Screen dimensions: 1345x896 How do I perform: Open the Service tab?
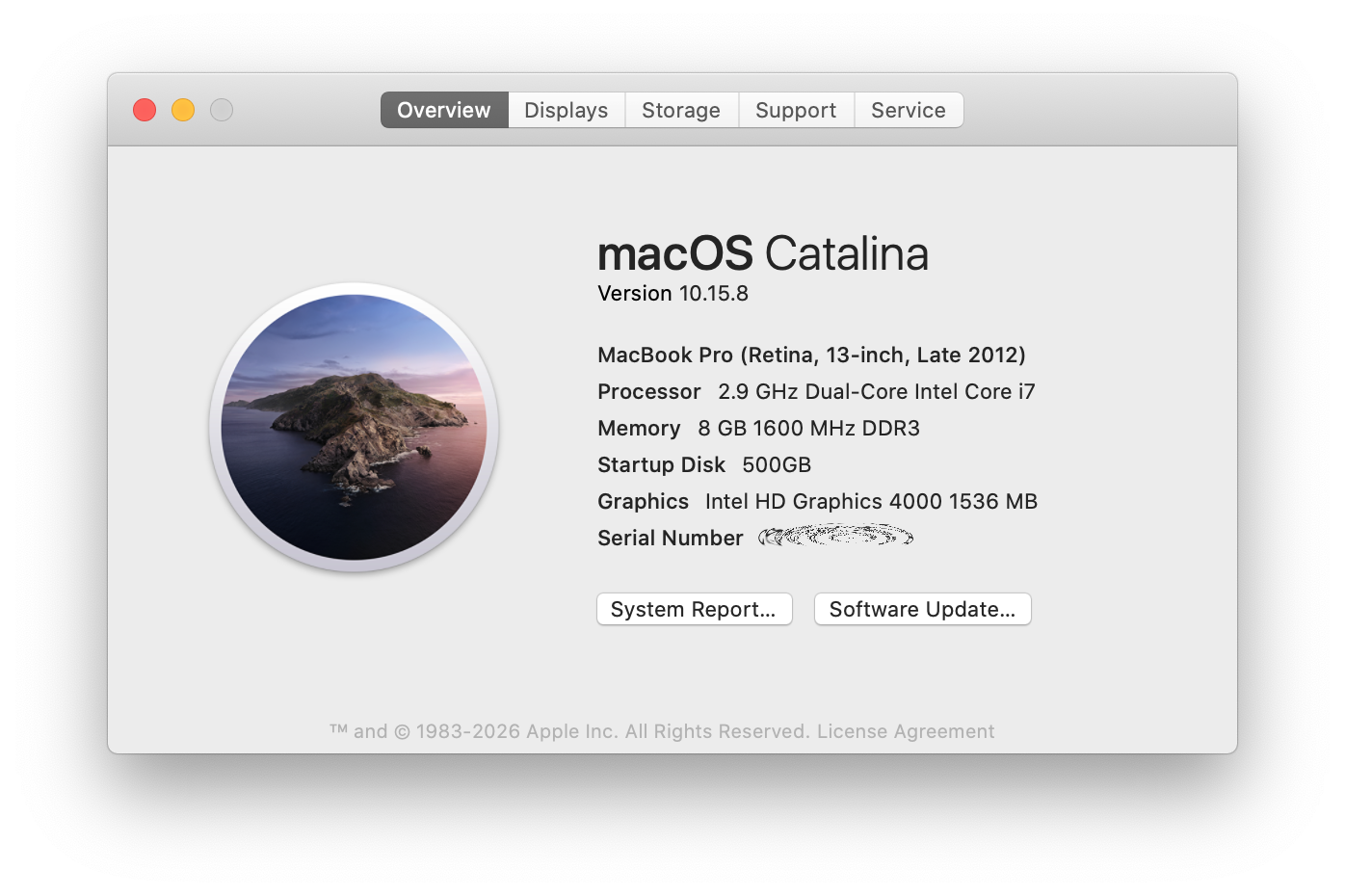click(908, 110)
